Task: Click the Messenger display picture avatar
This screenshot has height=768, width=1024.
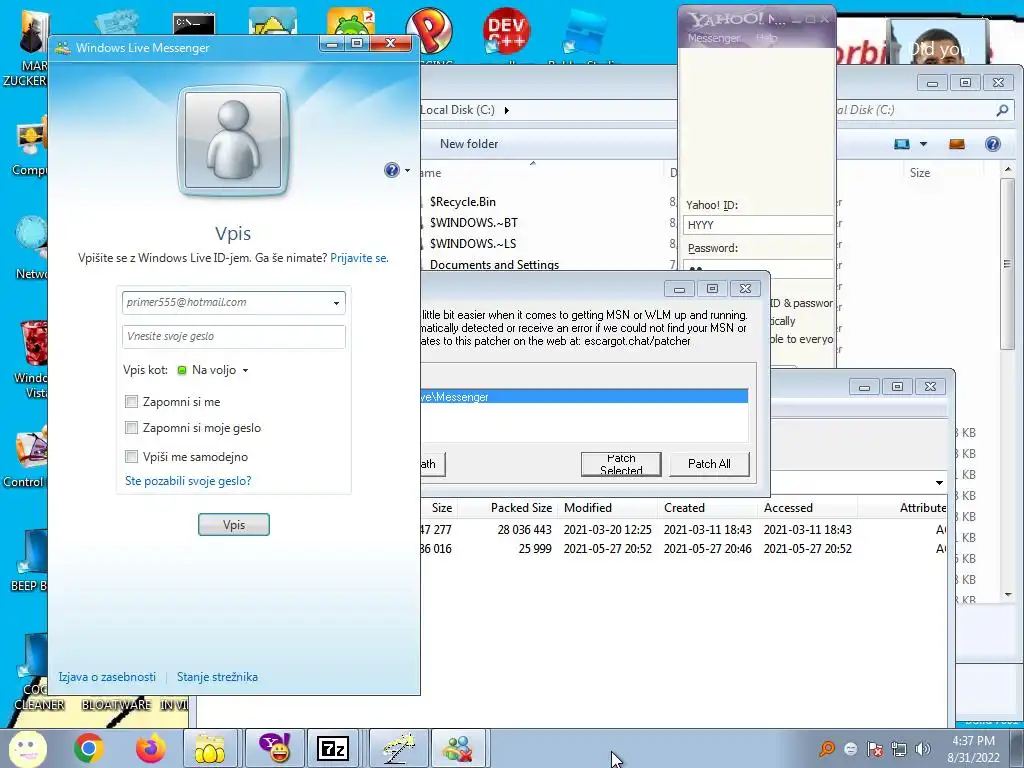Action: tap(233, 140)
